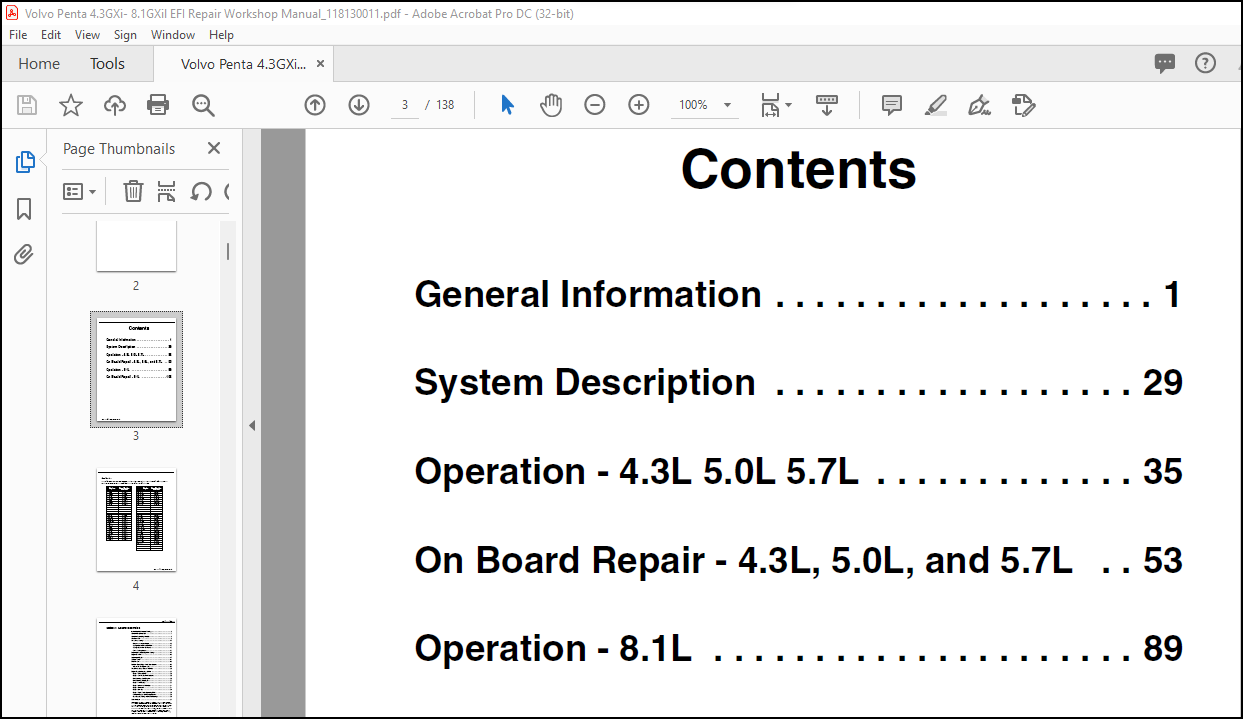Select the Volvo Penta 4.3GXi document tab
1243x719 pixels.
[x=243, y=63]
